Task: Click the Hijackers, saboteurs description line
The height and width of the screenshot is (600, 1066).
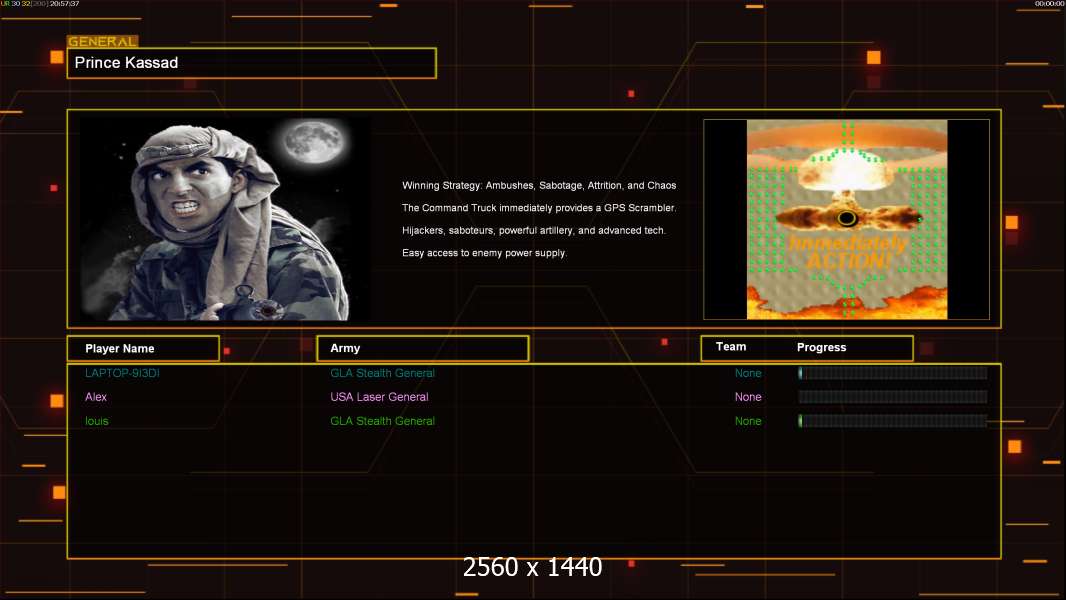Action: [x=534, y=230]
